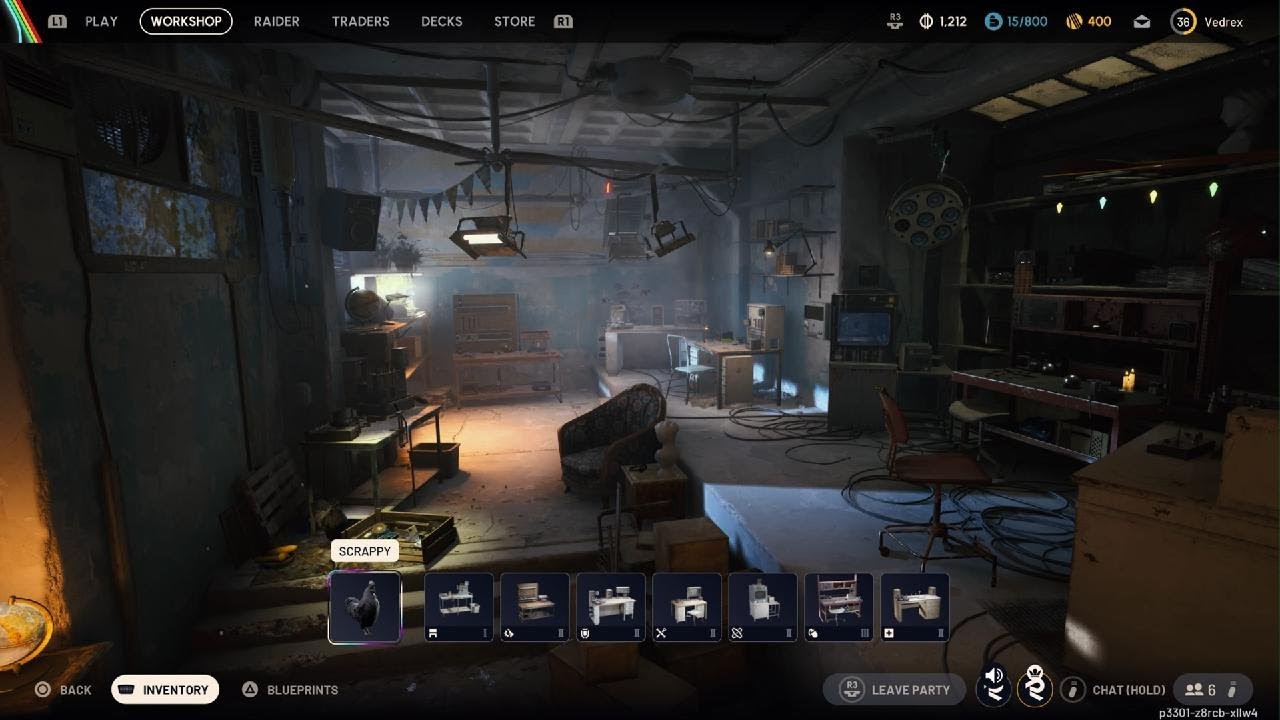The image size is (1280, 720).
Task: Open the station card with crossed-tools icon
Action: point(687,607)
